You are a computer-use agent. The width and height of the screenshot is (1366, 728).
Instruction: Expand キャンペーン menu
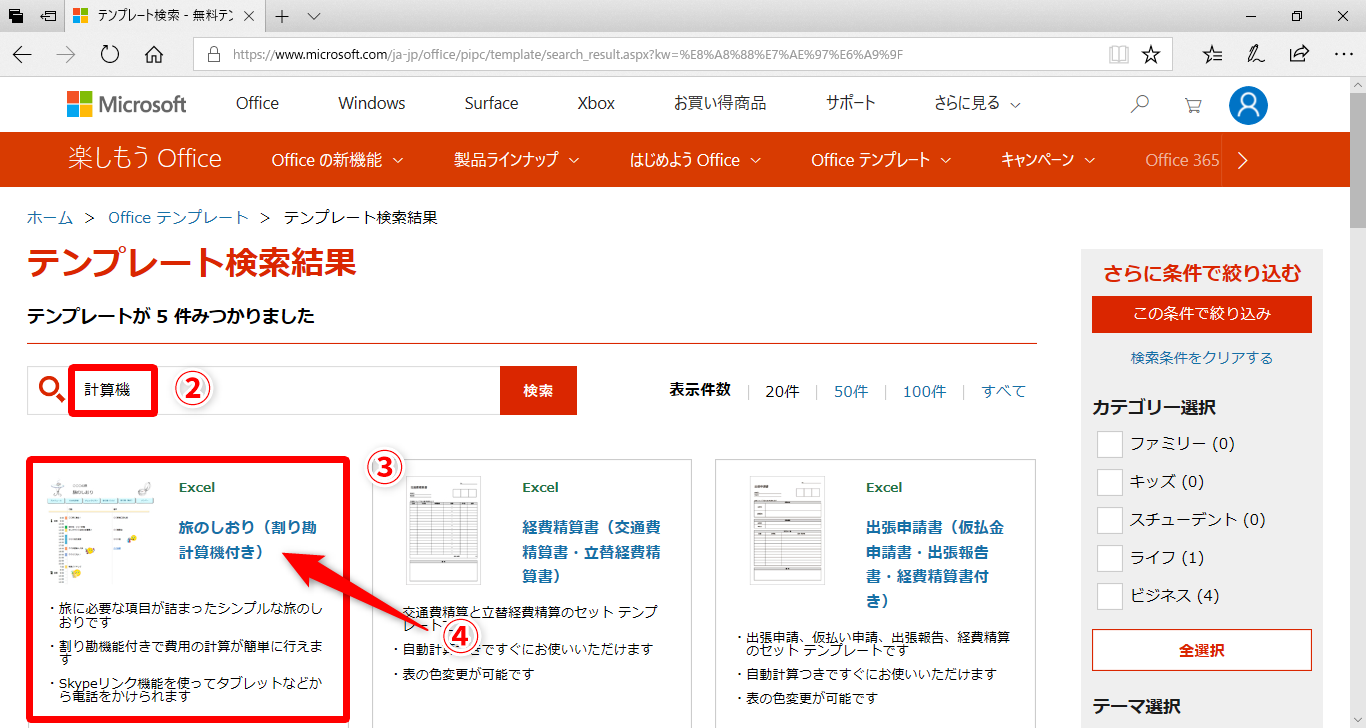[1048, 160]
